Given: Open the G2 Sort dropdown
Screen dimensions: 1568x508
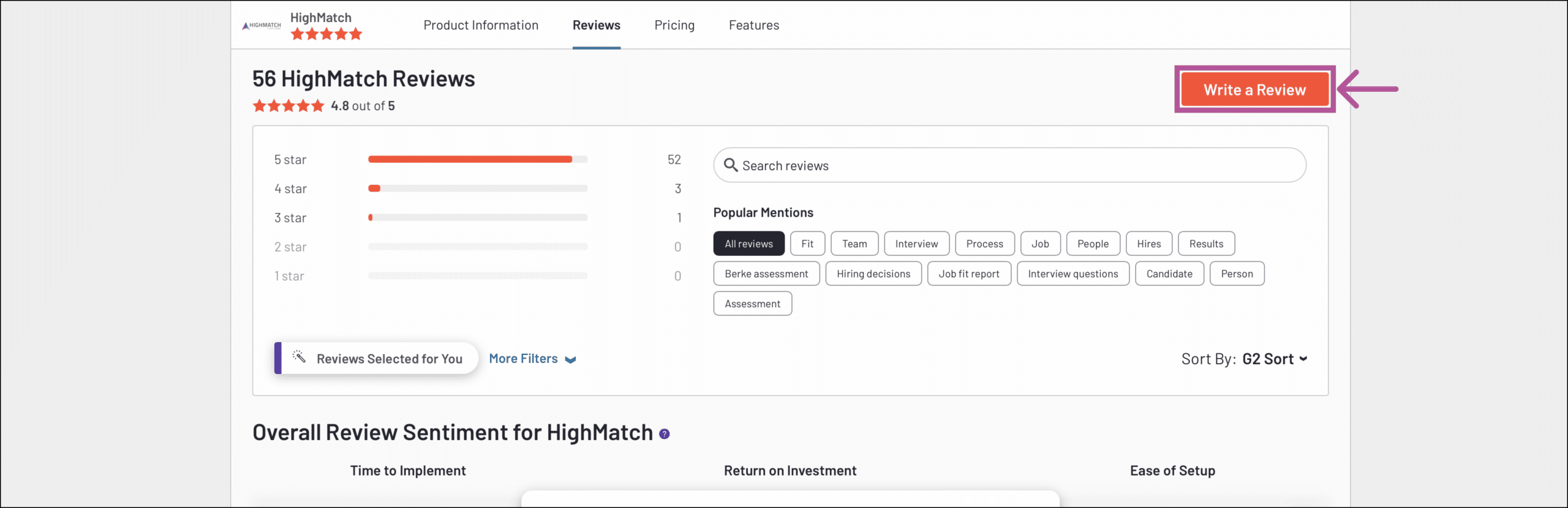Looking at the screenshot, I should (x=1274, y=359).
